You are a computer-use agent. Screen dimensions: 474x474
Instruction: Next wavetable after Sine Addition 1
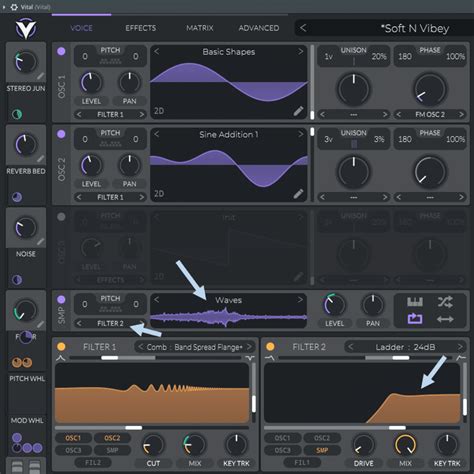click(301, 134)
